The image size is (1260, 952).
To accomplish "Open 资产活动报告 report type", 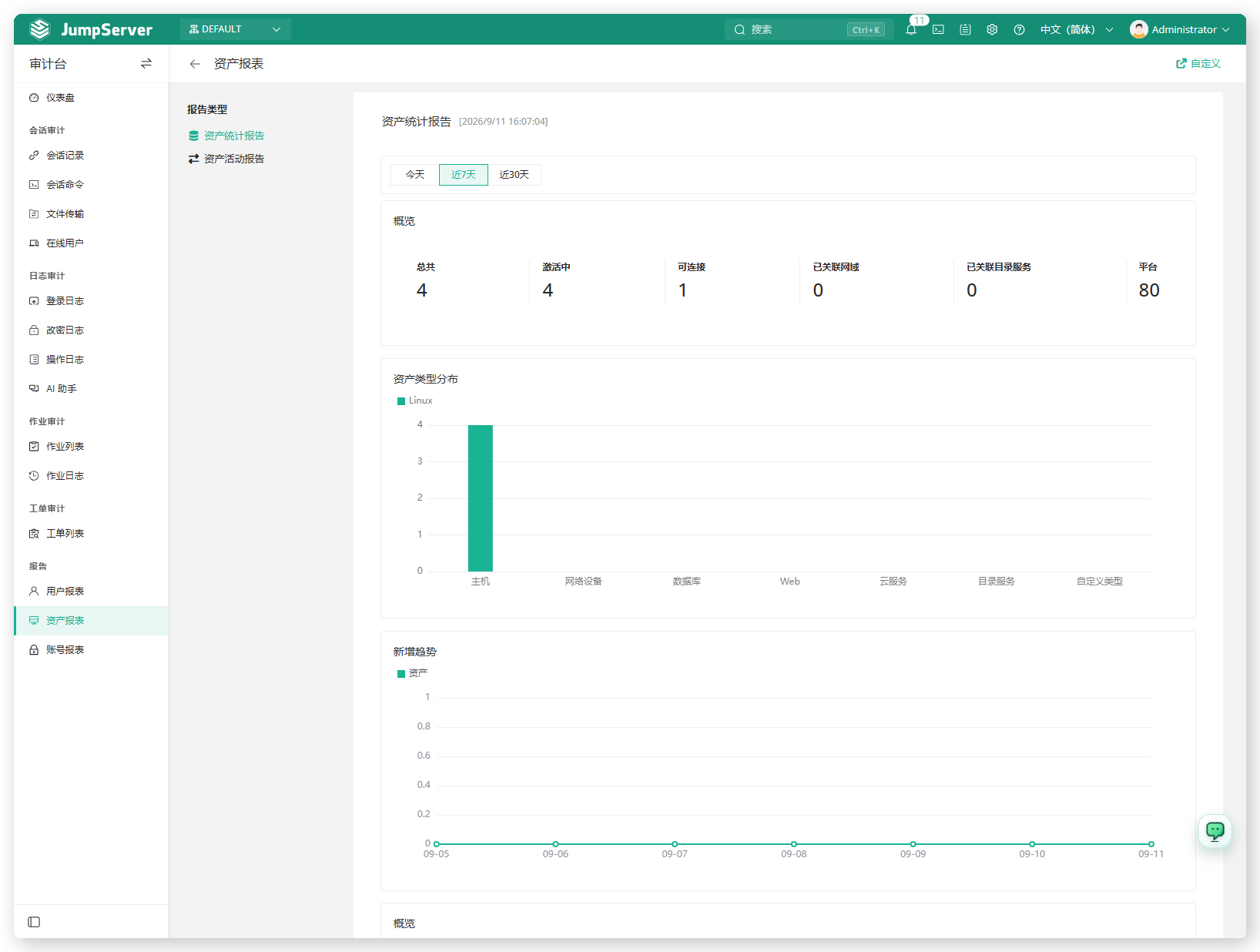I will pyautogui.click(x=234, y=159).
